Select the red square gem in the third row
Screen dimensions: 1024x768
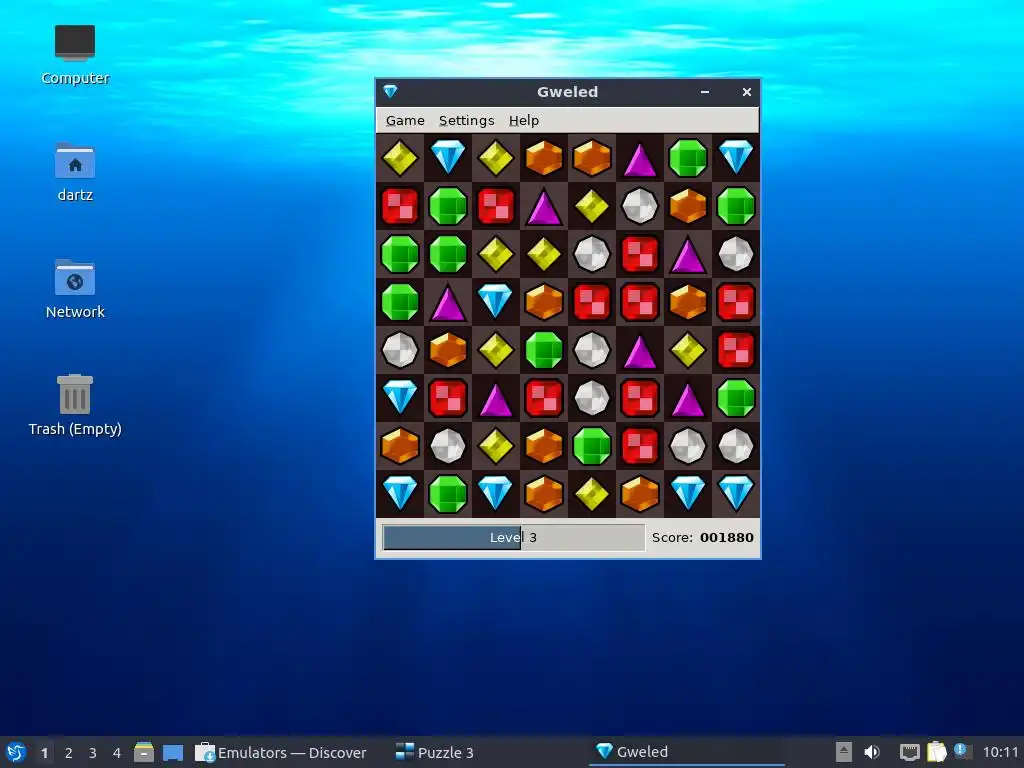pos(640,255)
